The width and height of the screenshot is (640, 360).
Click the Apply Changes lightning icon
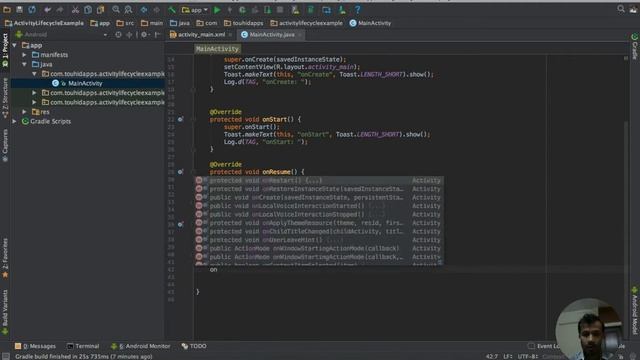(x=230, y=9)
